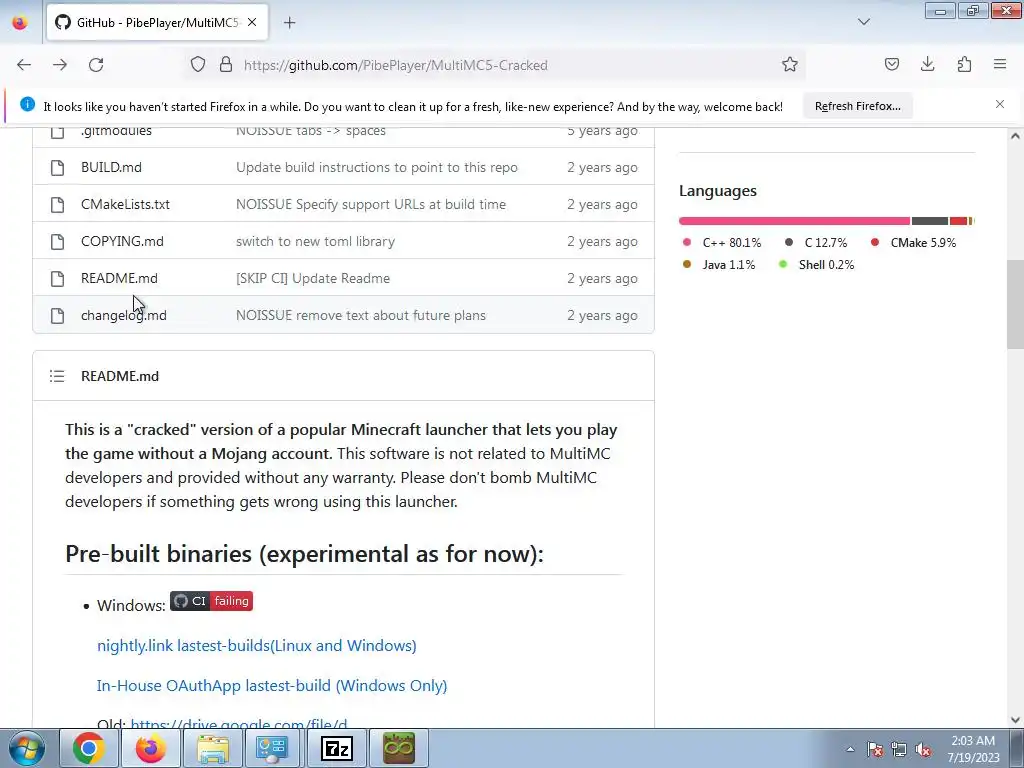Image resolution: width=1024 pixels, height=768 pixels.
Task: View site security padlock info
Action: coord(226,65)
